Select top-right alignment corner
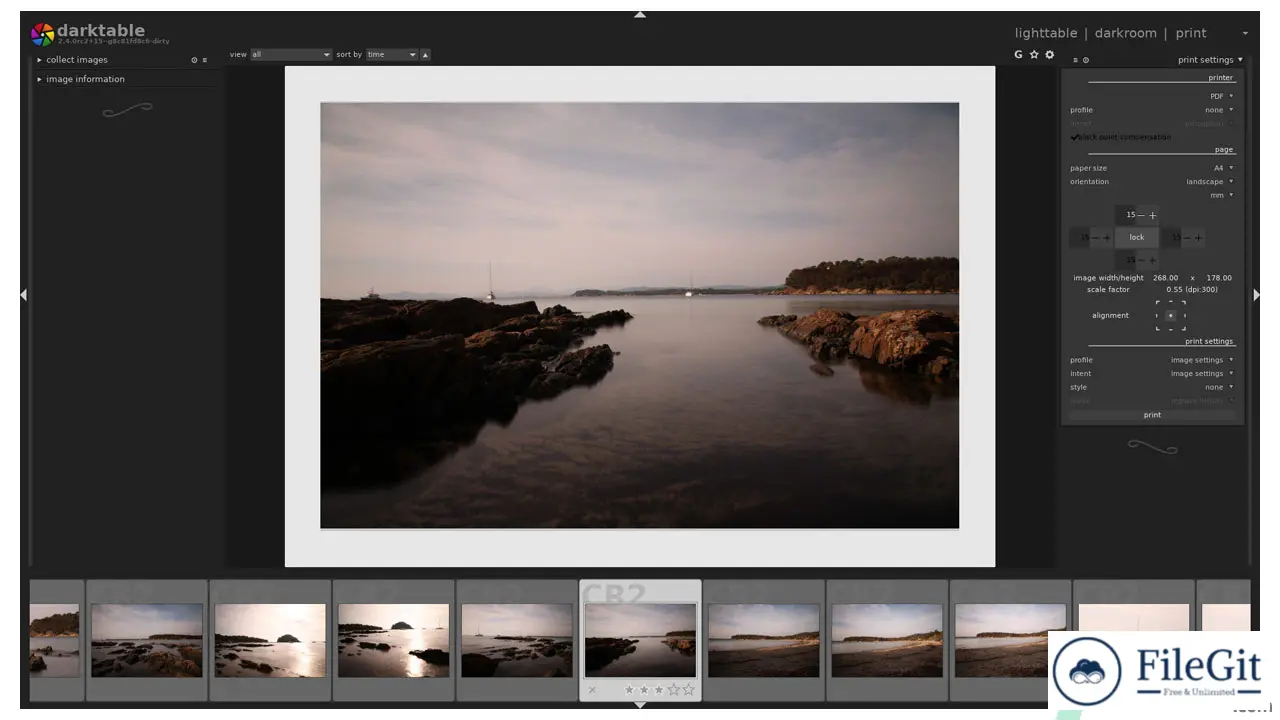 click(1183, 303)
